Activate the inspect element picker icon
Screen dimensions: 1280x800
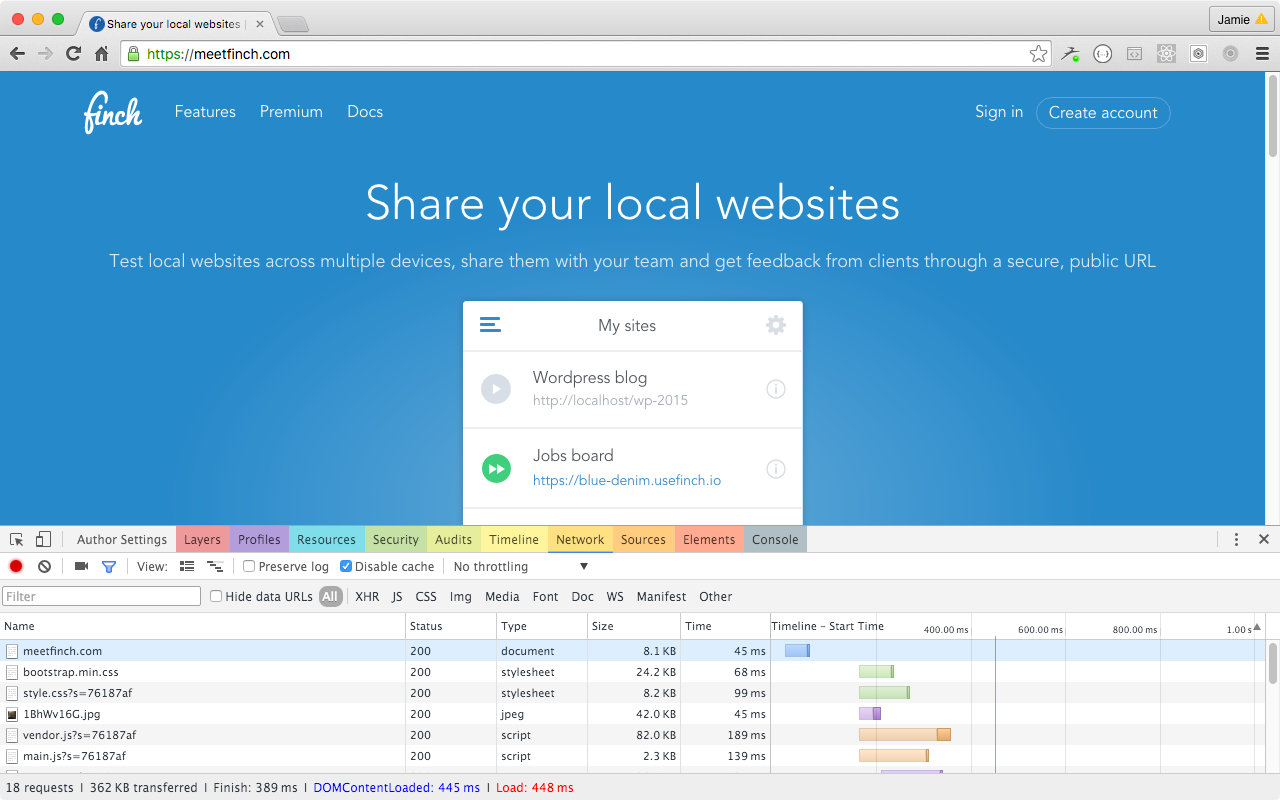click(x=17, y=539)
